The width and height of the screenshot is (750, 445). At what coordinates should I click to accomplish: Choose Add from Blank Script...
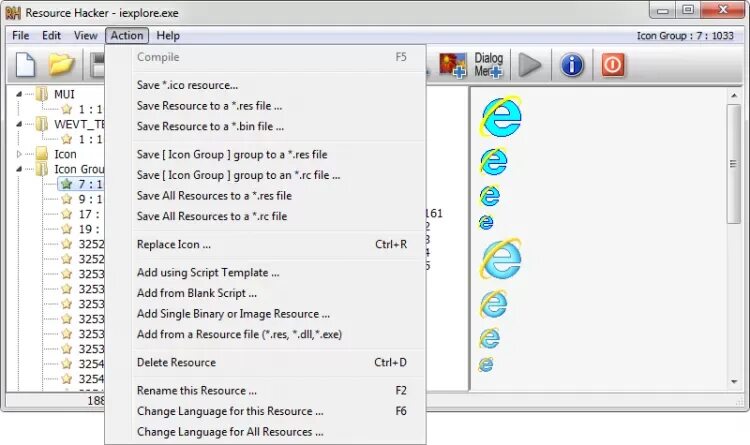click(265, 293)
